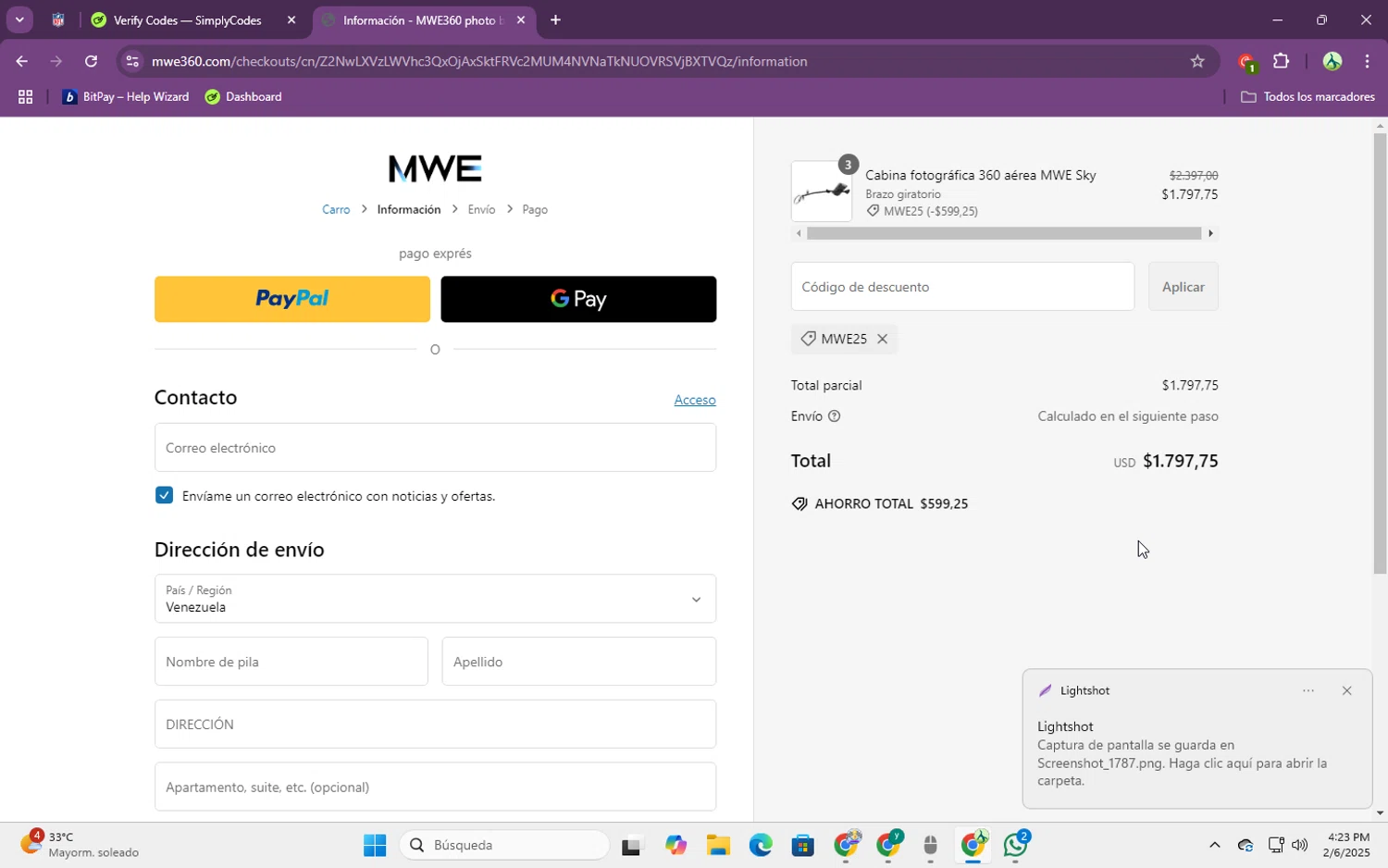Show hidden system tray icons
Screen dimensions: 1388x868
1214,845
